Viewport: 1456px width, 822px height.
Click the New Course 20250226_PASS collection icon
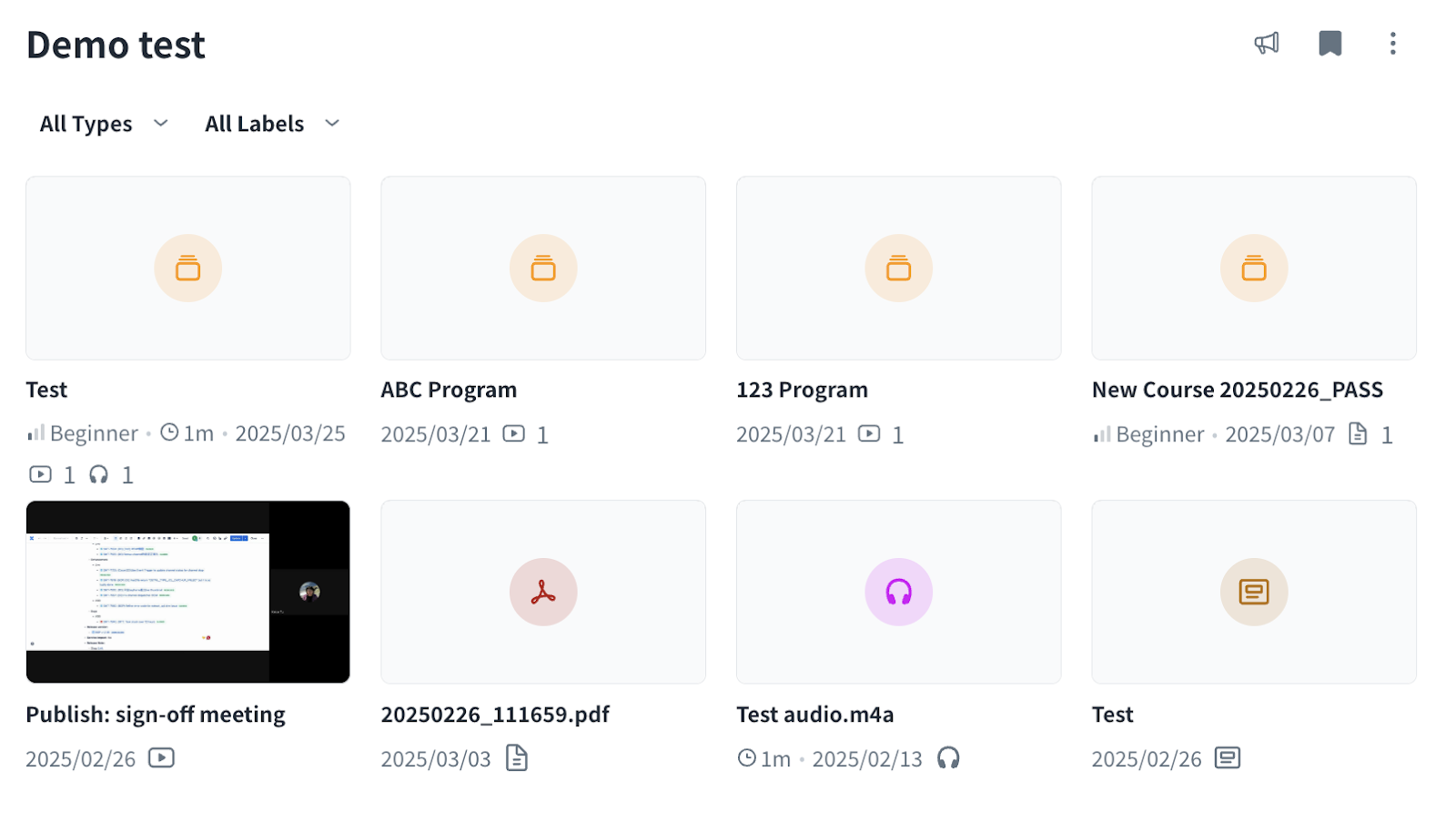(x=1254, y=269)
